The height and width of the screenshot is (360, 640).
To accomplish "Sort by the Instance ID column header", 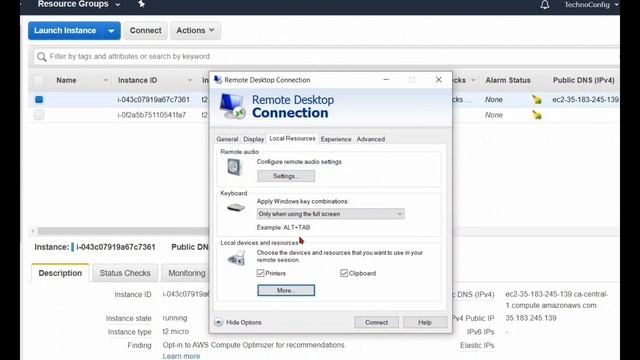I will click(x=138, y=80).
